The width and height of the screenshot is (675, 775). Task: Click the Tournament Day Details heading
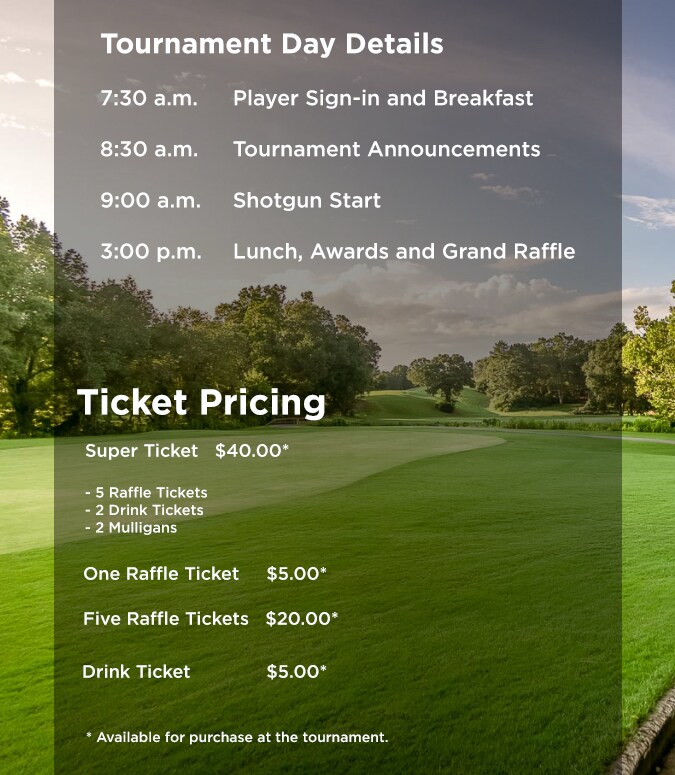[271, 45]
